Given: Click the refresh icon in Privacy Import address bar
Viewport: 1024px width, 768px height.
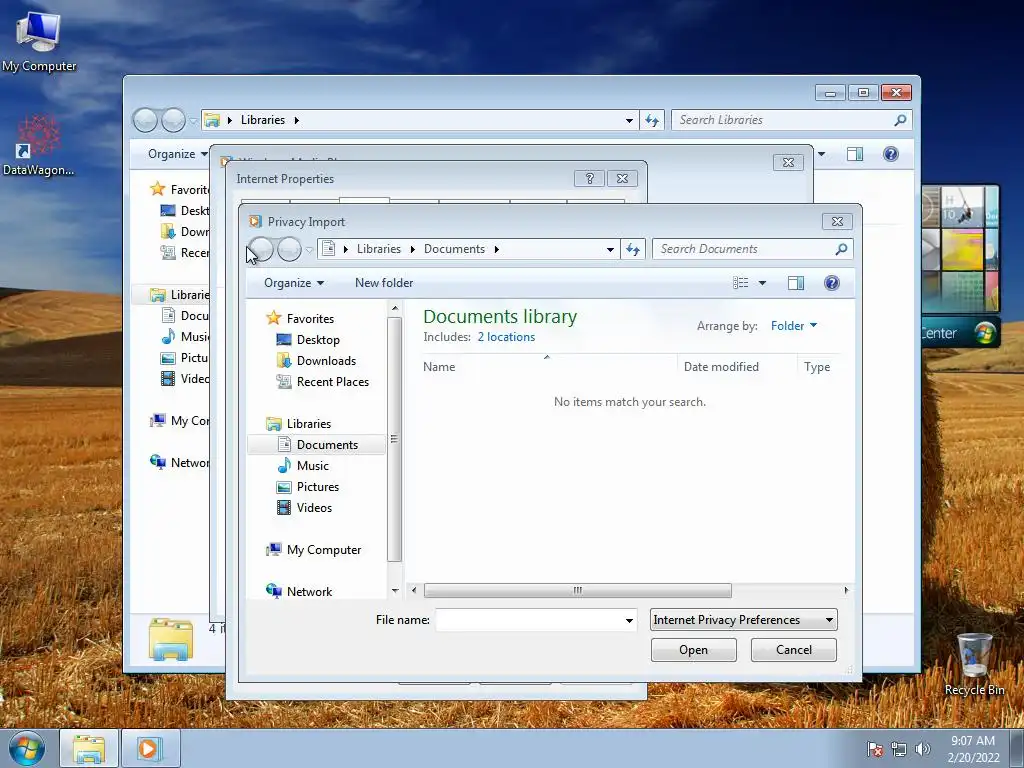Looking at the screenshot, I should click(633, 249).
